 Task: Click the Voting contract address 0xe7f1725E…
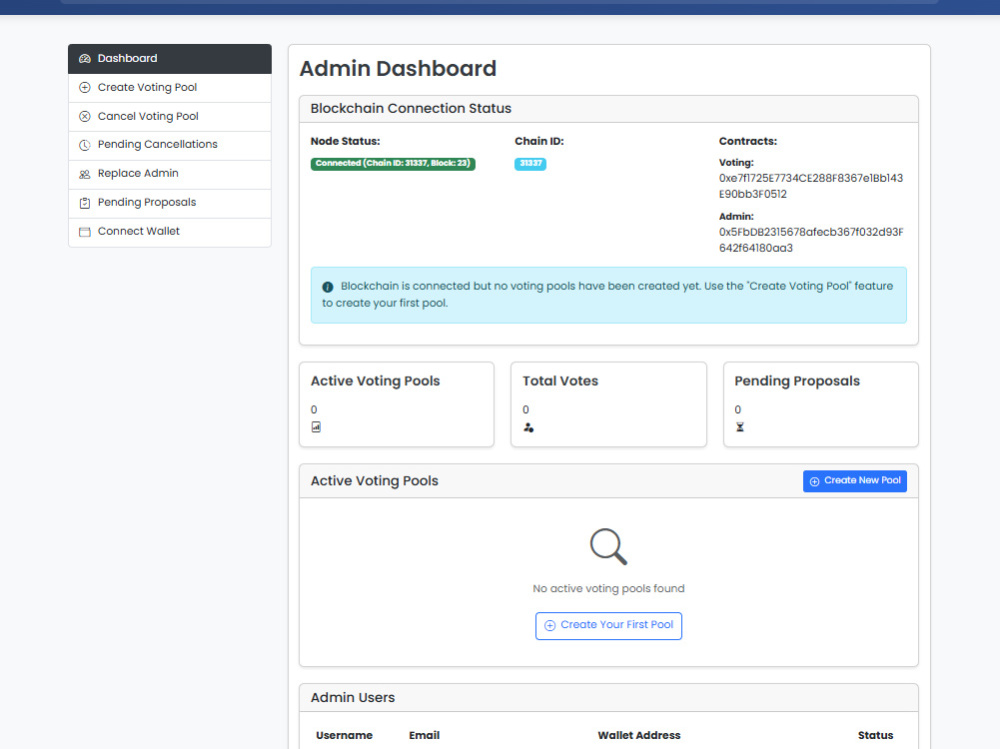[x=811, y=186]
